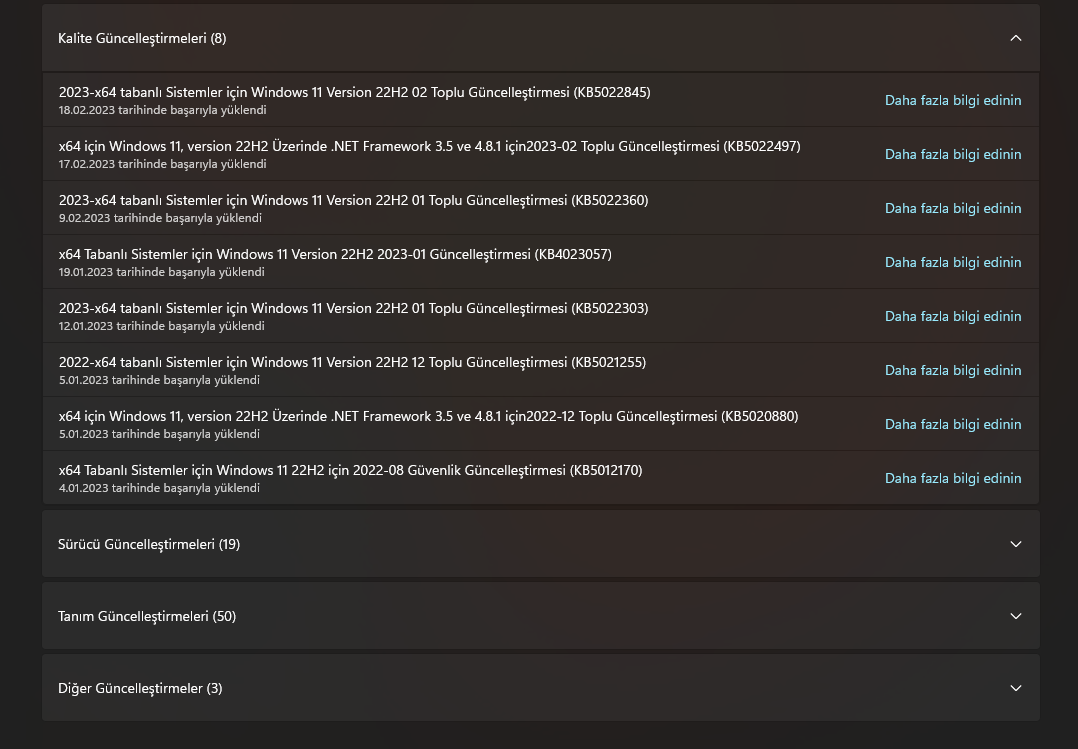Open 'Daha fazla bilgi edinin' link for KB5022360
Screen dimensions: 1078x749
pos(953,208)
